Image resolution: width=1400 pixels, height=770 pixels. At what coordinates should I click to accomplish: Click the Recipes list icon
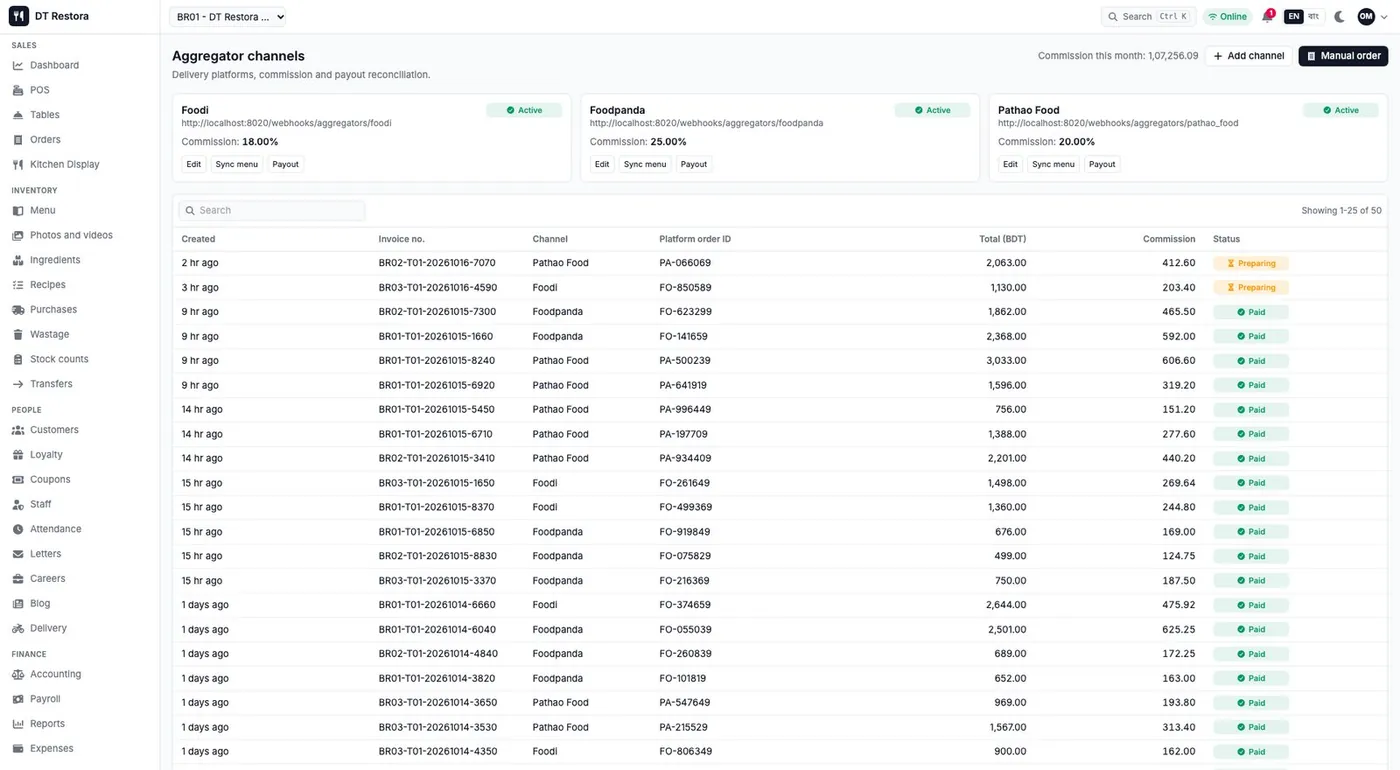pos(18,285)
